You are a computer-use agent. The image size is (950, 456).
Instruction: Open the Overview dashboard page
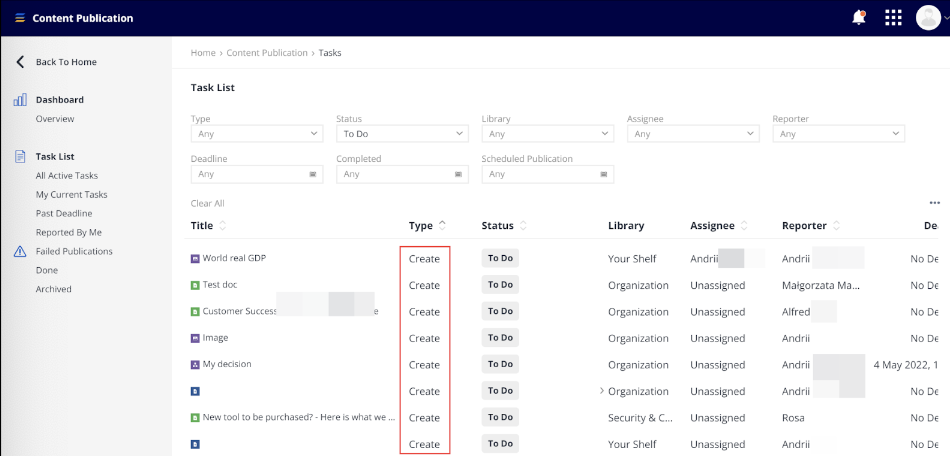(55, 119)
